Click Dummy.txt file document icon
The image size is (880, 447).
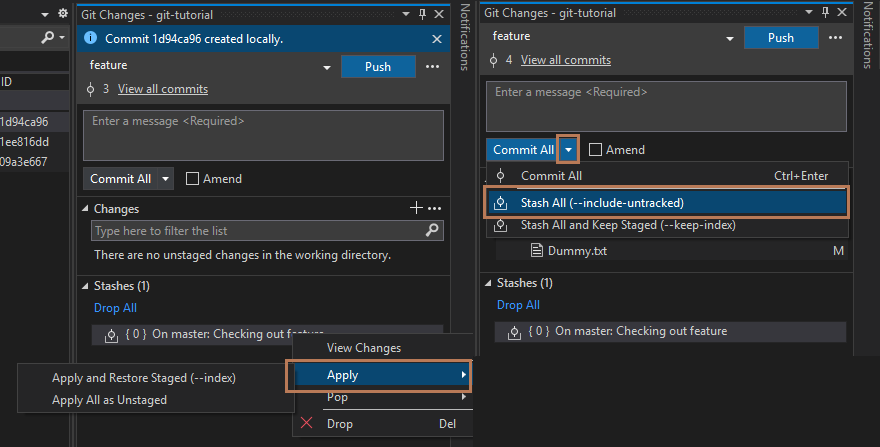pyautogui.click(x=537, y=250)
